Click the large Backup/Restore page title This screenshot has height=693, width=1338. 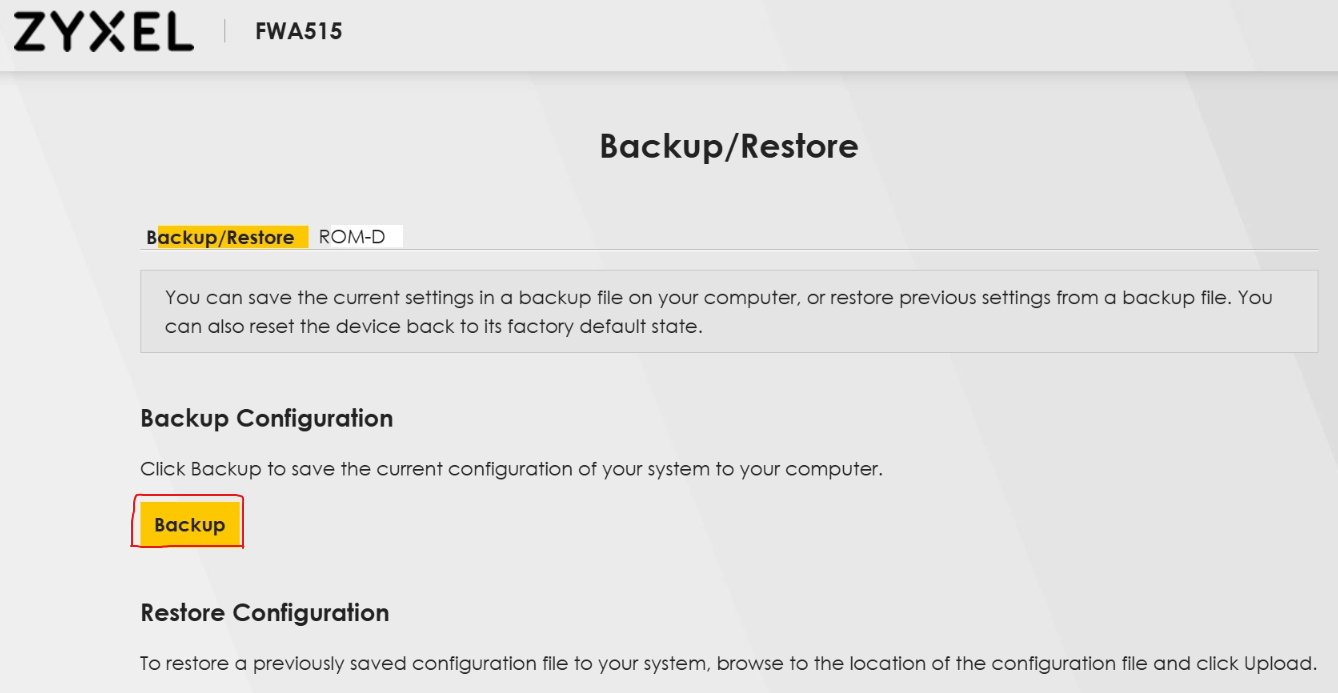[729, 146]
